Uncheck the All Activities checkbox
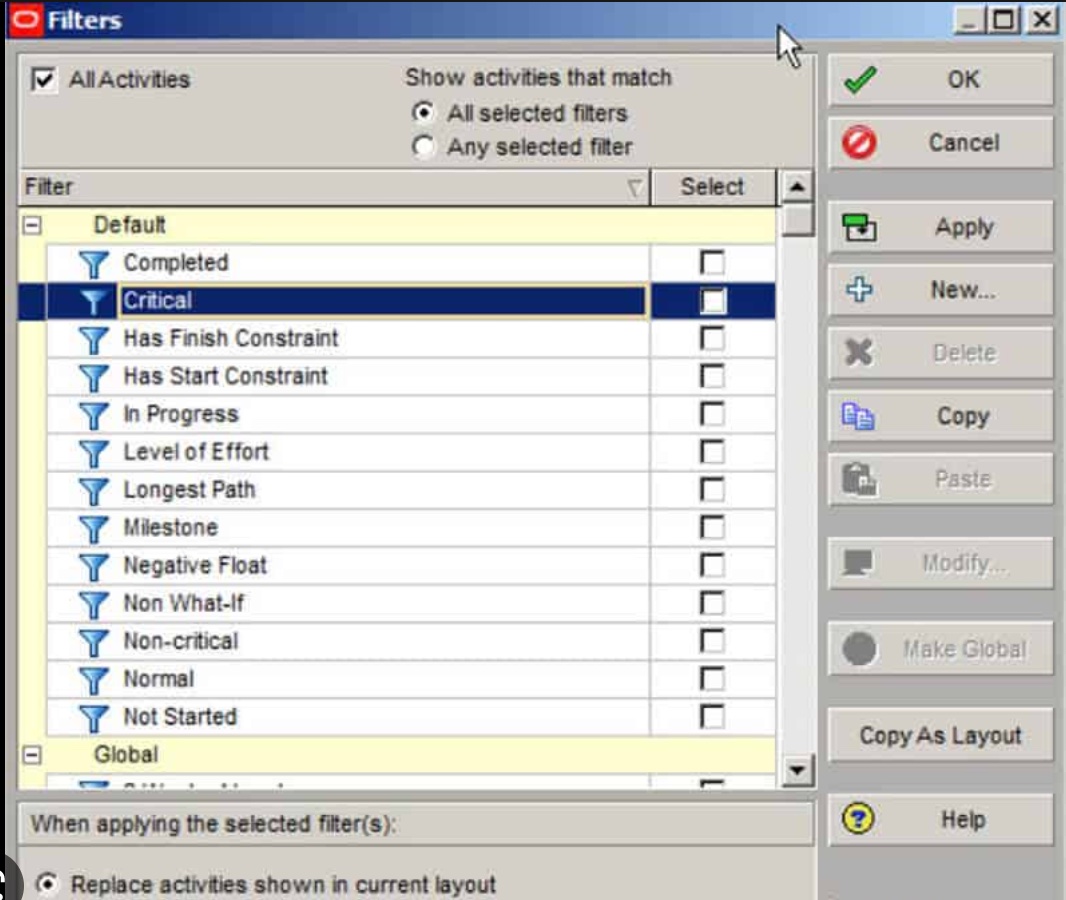Screen dimensions: 1066x900 pyautogui.click(x=44, y=80)
